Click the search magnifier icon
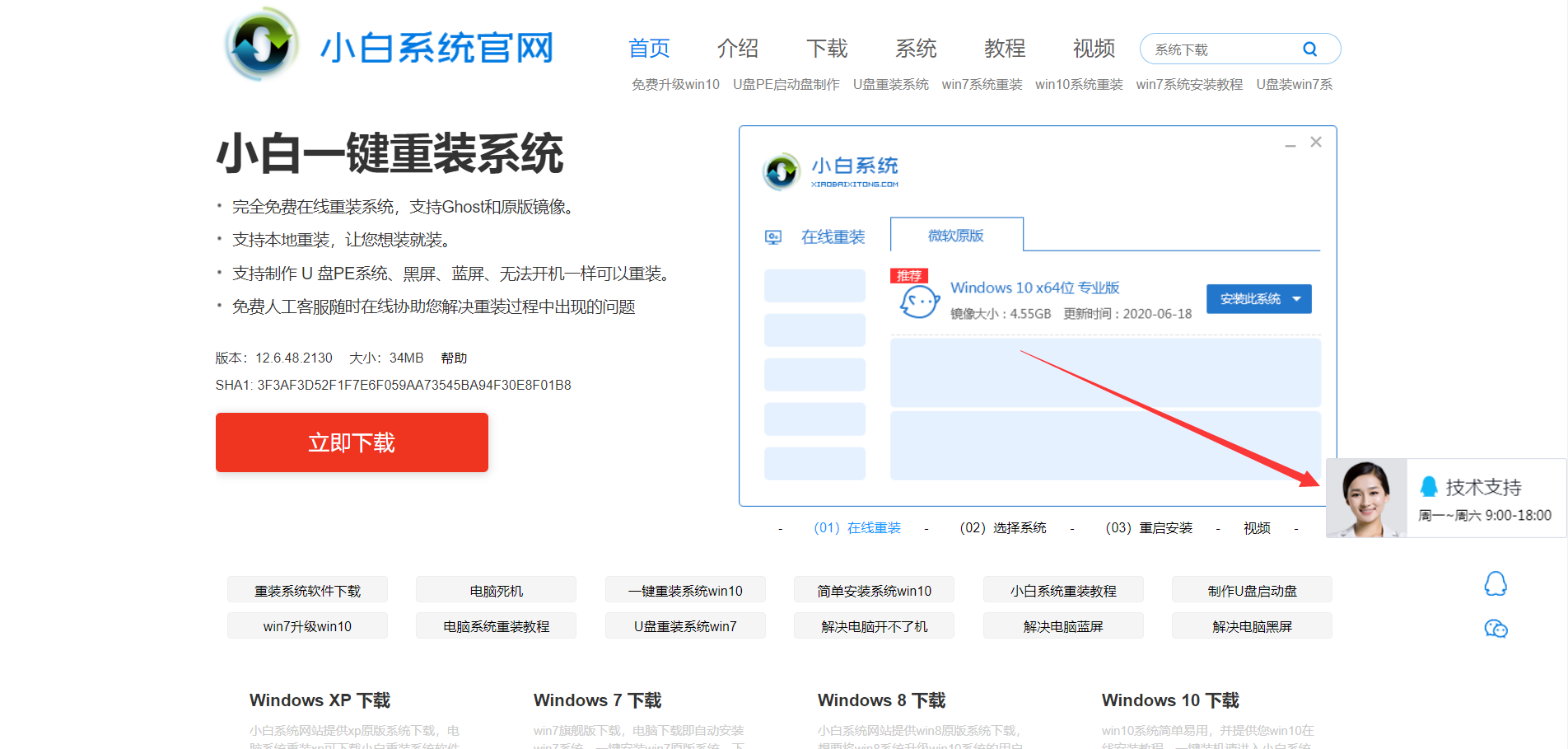This screenshot has height=749, width=1568. [1310, 49]
